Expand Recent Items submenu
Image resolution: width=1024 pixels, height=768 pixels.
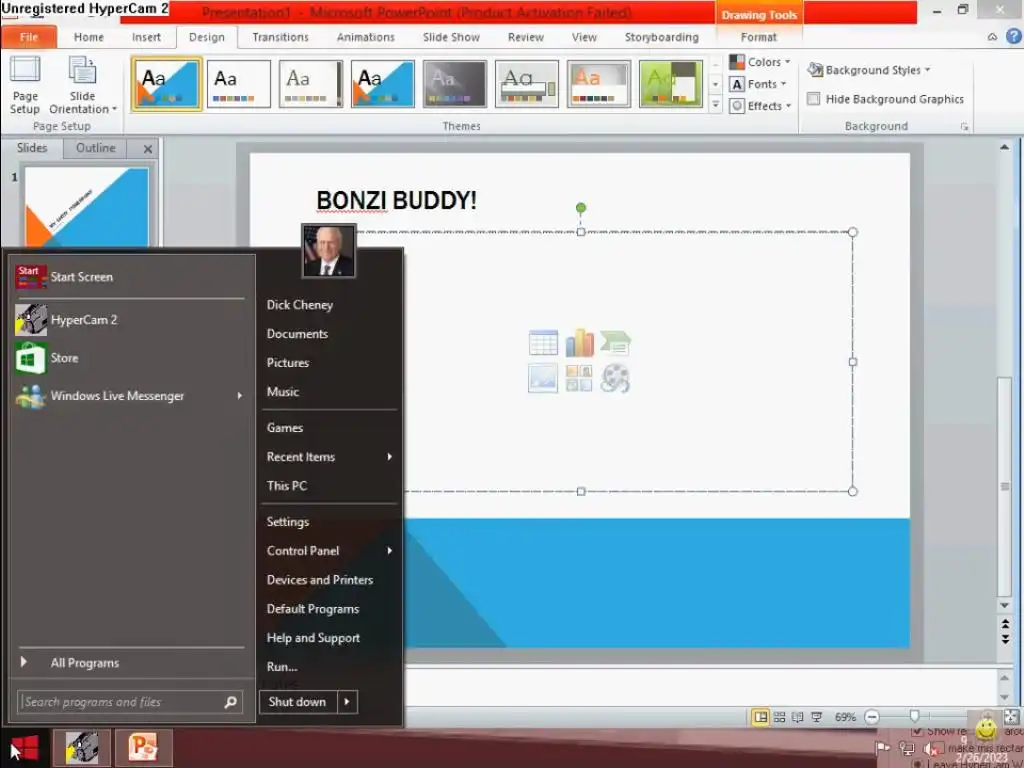point(330,457)
